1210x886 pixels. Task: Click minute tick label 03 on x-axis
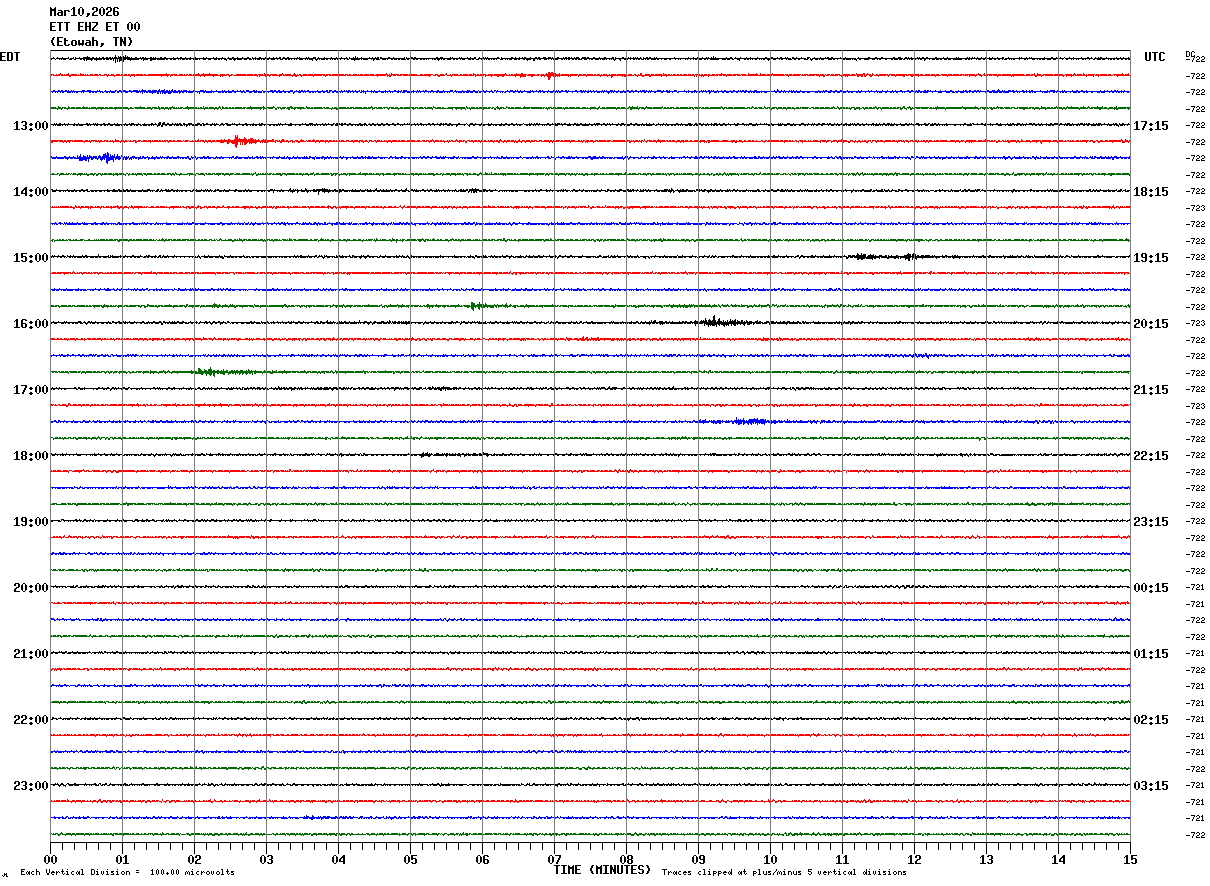266,859
